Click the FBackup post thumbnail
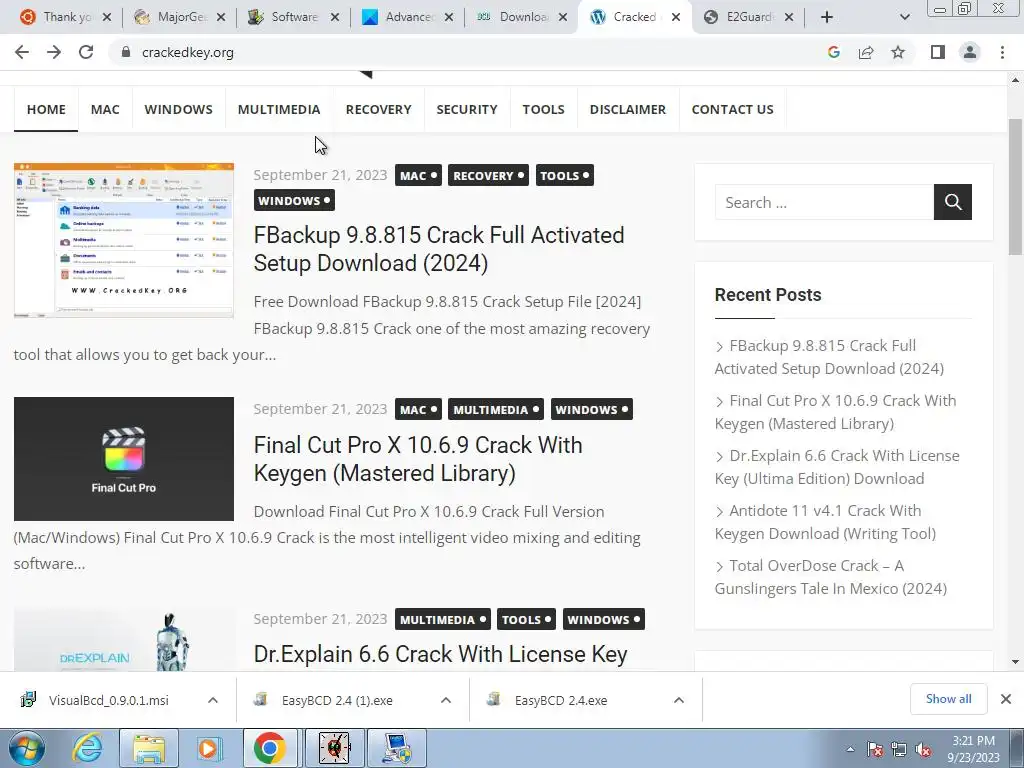Image resolution: width=1024 pixels, height=768 pixels. tap(123, 240)
